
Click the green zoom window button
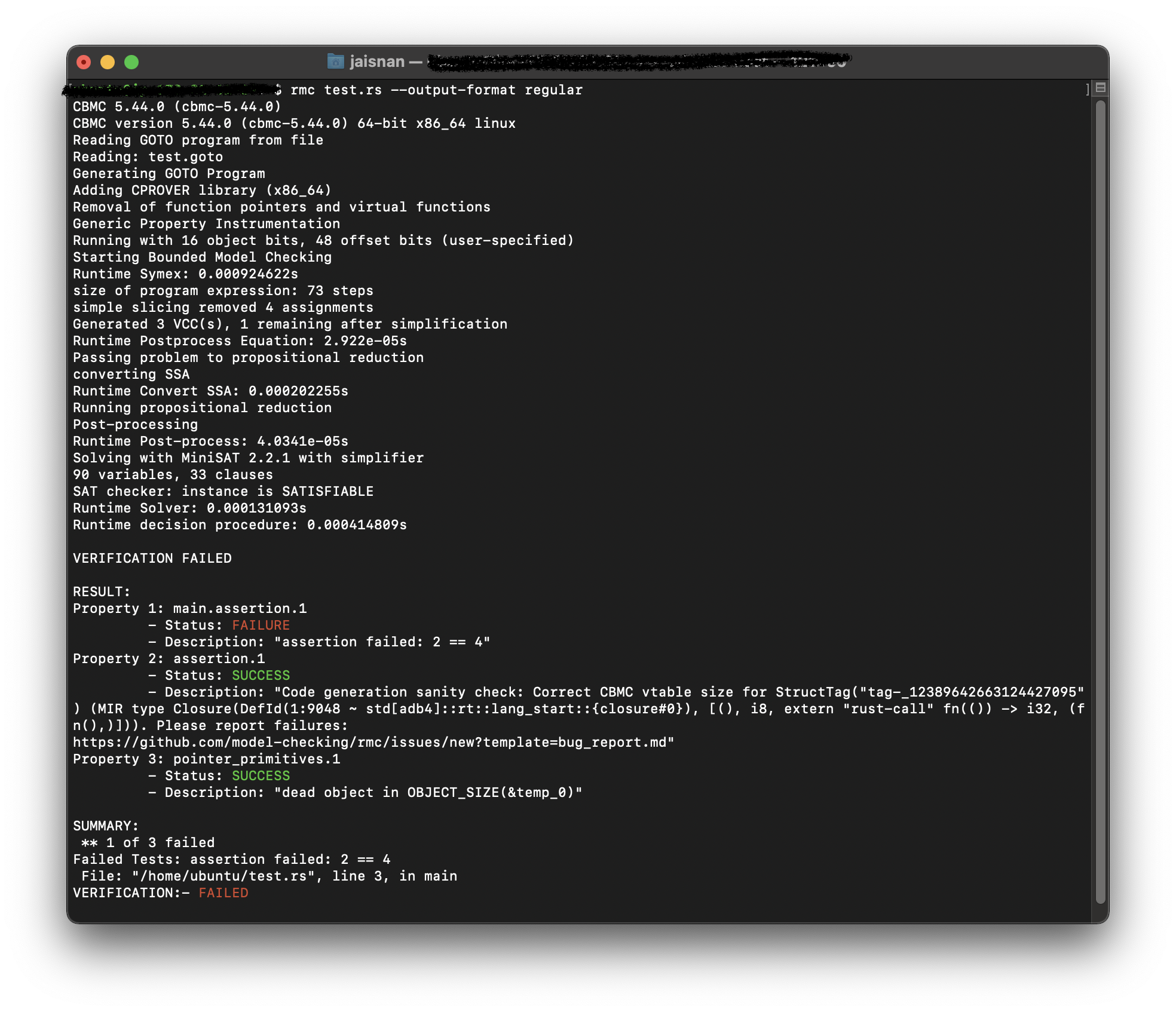(x=131, y=62)
